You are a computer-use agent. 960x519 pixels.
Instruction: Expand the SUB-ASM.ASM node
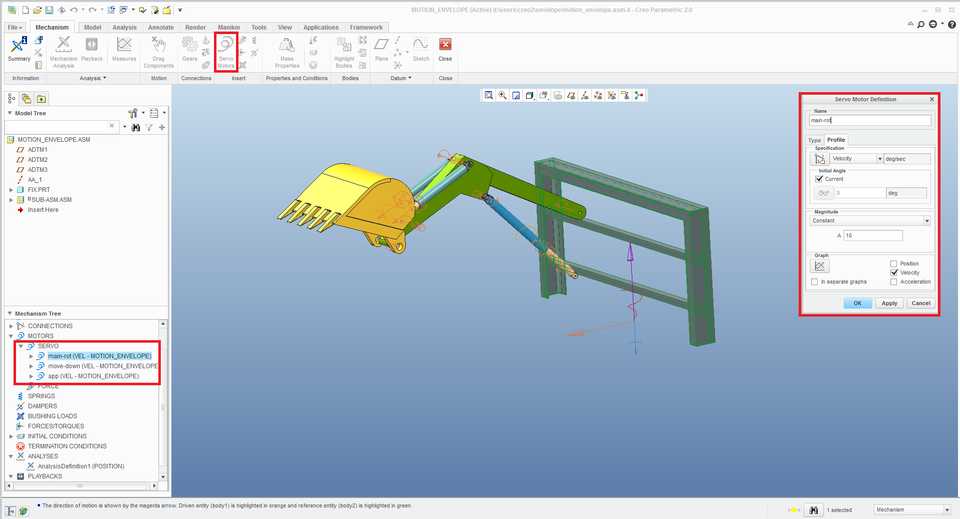pyautogui.click(x=11, y=200)
